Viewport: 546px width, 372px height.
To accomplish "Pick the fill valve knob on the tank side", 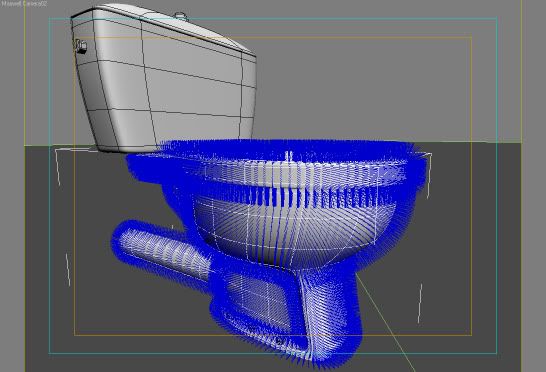I will click(81, 46).
